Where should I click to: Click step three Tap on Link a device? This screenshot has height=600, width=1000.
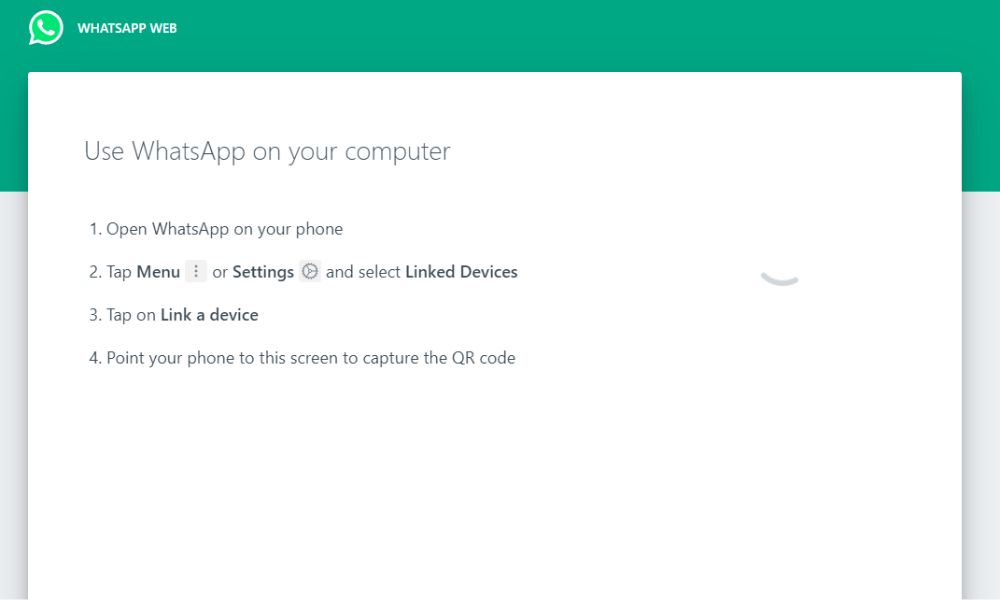[x=171, y=314]
